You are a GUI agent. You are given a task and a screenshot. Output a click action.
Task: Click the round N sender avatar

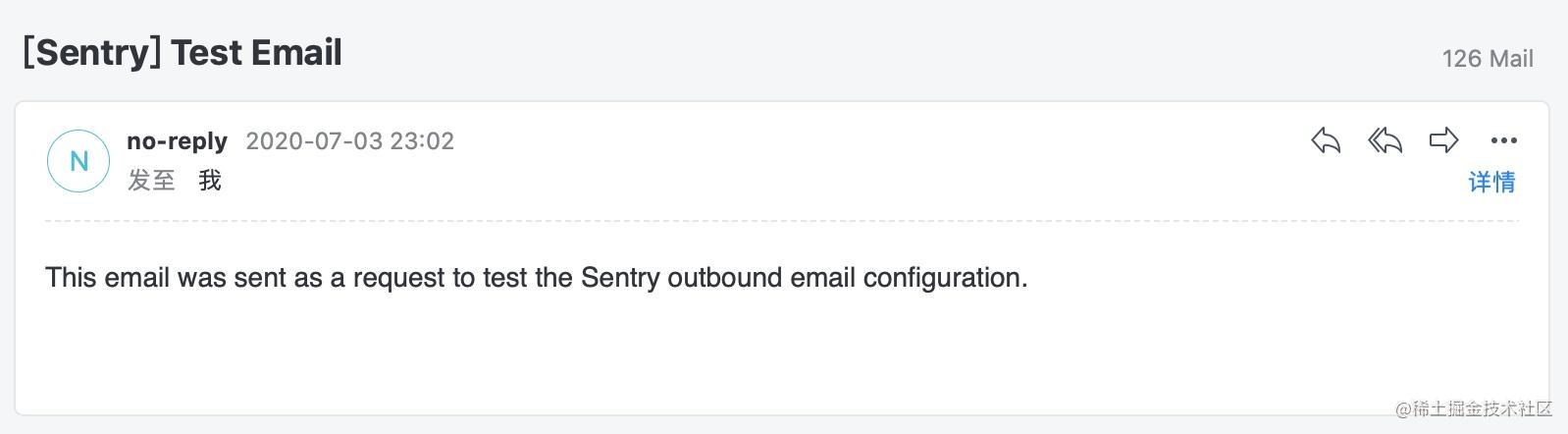pos(78,161)
